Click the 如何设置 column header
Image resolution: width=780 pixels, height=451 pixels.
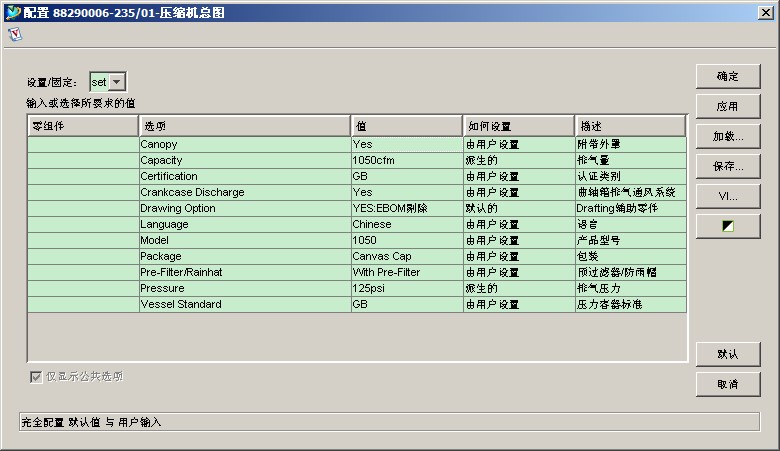click(x=518, y=126)
